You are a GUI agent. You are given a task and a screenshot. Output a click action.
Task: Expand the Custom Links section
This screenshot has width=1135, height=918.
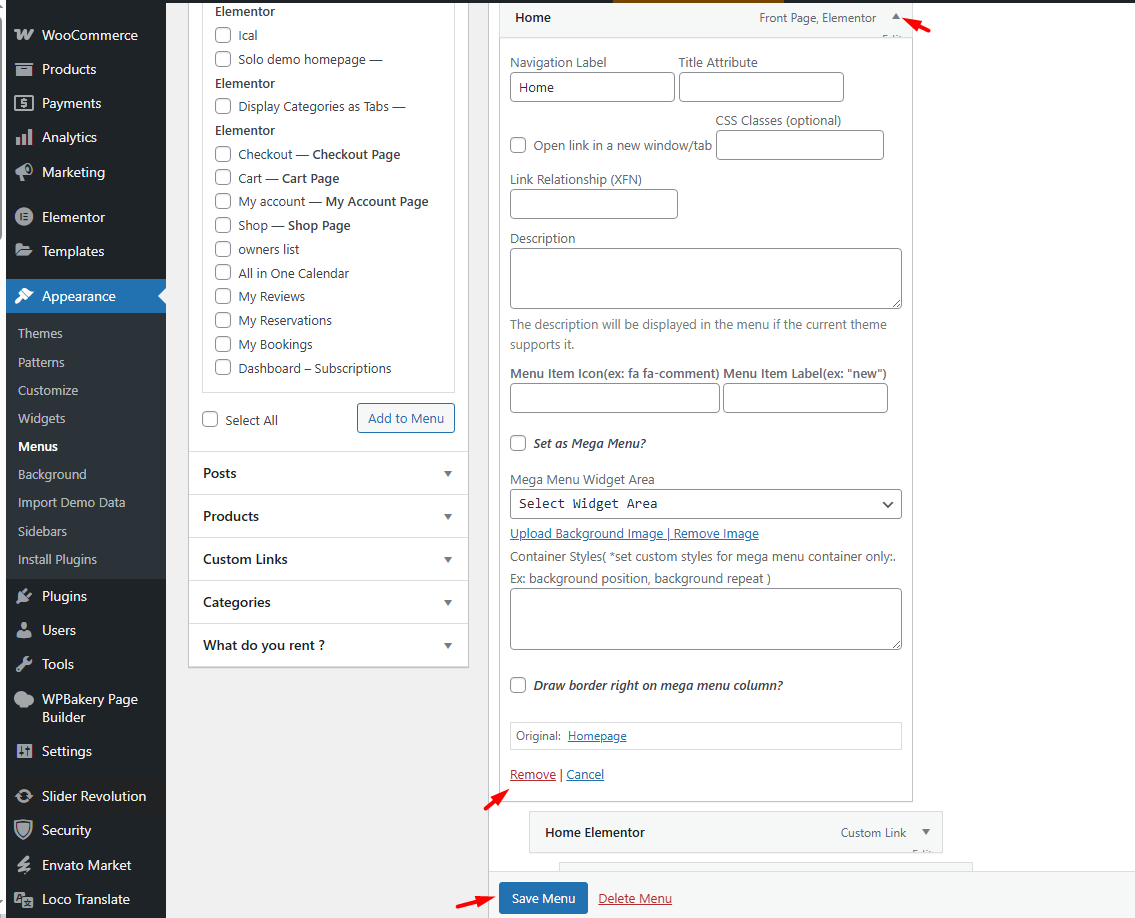[328, 559]
